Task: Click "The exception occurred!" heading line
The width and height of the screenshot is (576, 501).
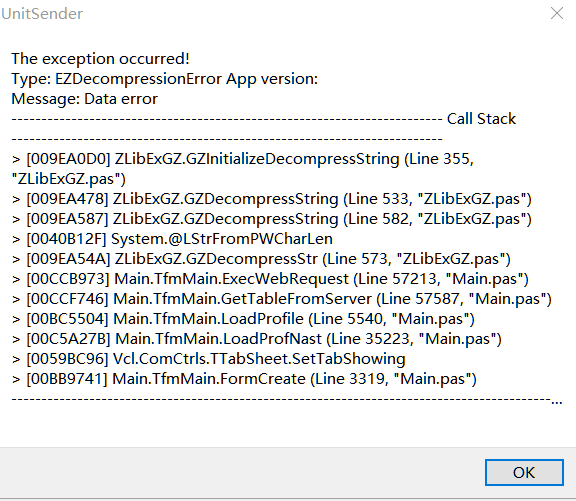Action: (100, 59)
